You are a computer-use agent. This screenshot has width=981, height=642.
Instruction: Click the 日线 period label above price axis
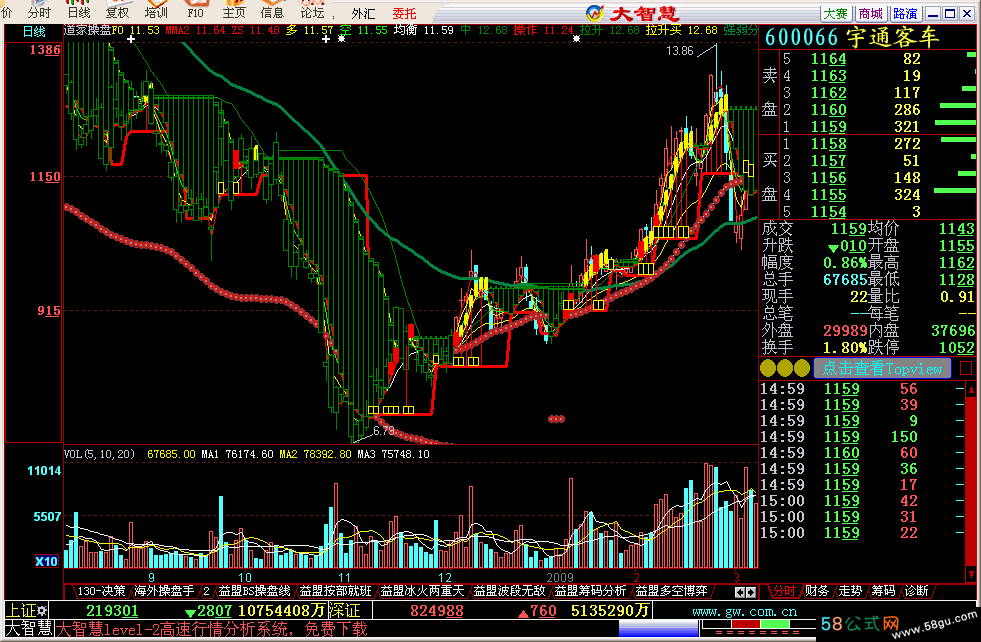pos(34,31)
